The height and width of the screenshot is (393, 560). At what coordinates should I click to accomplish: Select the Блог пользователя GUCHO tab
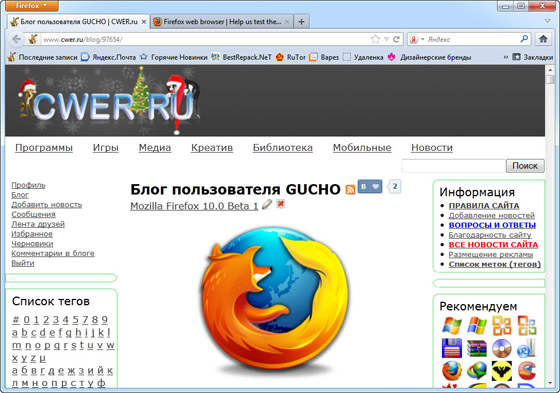click(79, 22)
